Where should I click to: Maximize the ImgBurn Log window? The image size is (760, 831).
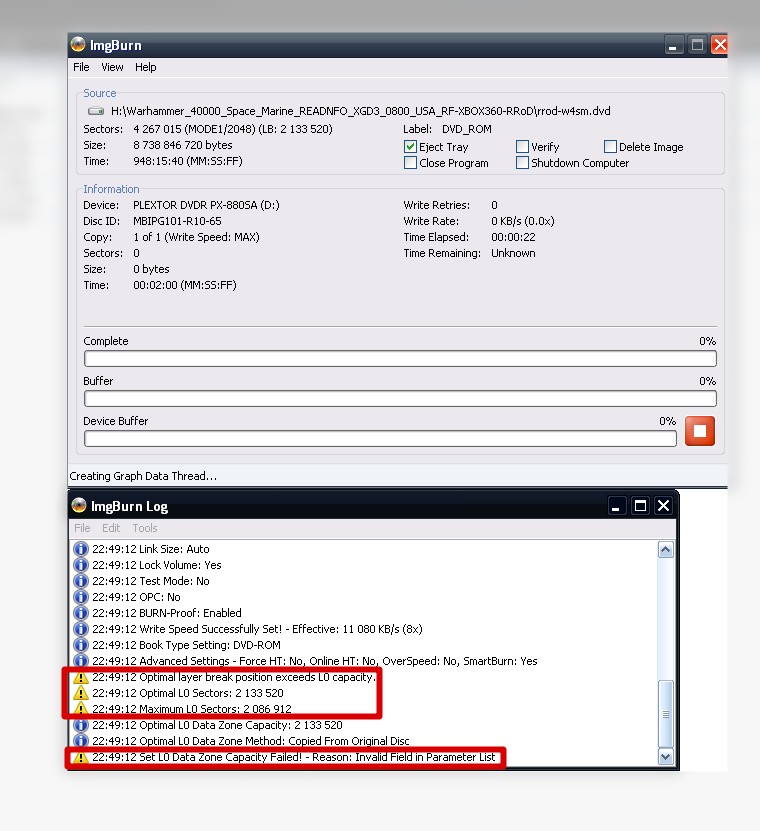coord(640,506)
